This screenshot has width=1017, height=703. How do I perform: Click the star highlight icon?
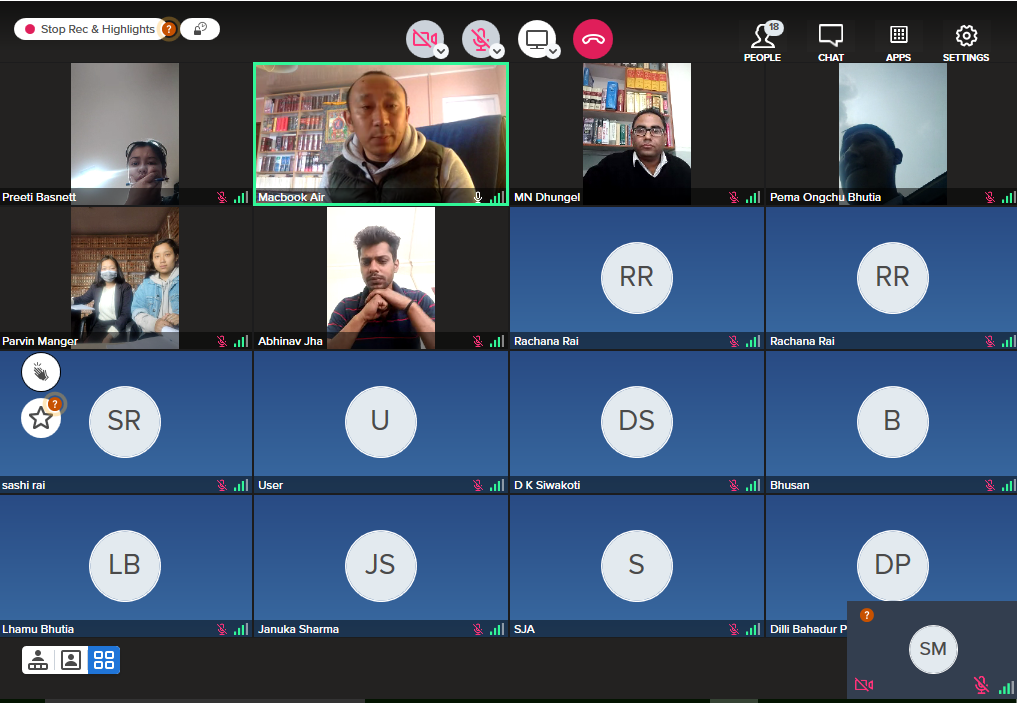tap(41, 418)
